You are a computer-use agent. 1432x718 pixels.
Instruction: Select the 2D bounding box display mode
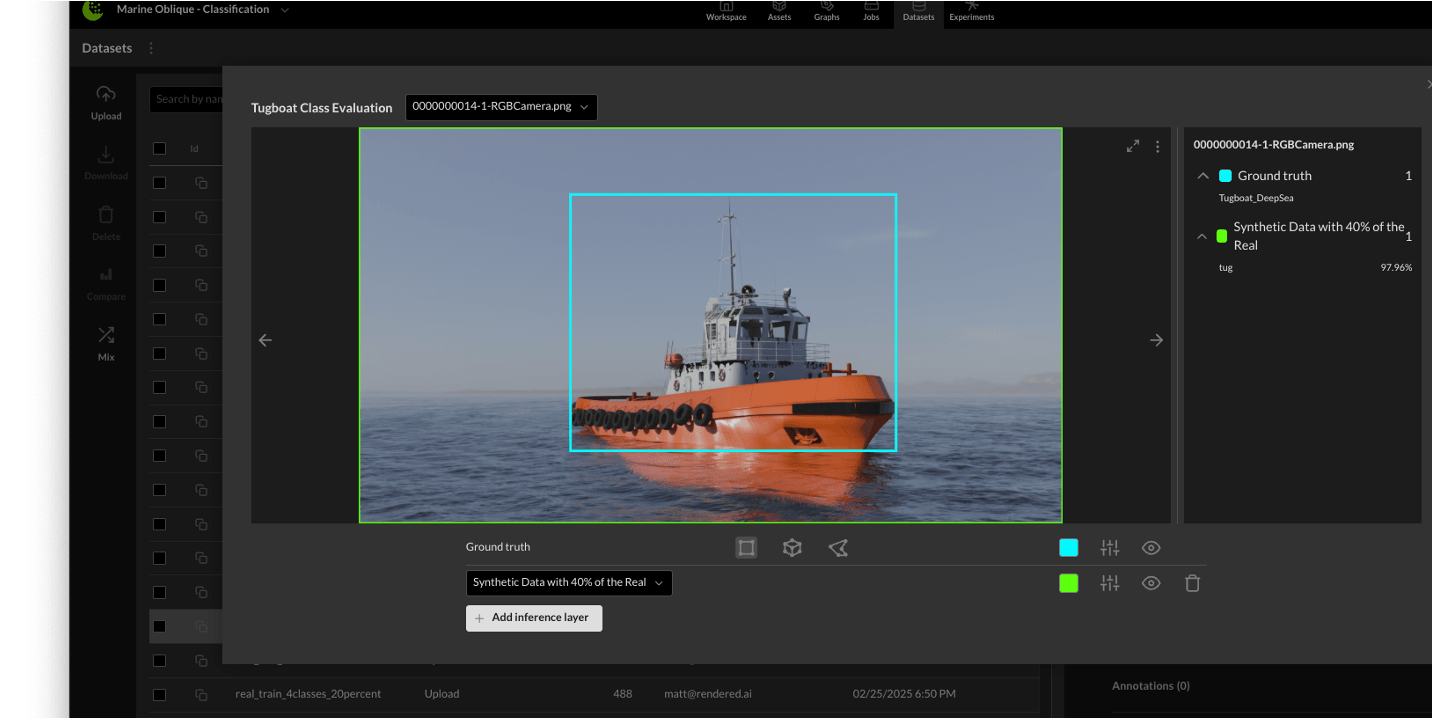click(745, 547)
